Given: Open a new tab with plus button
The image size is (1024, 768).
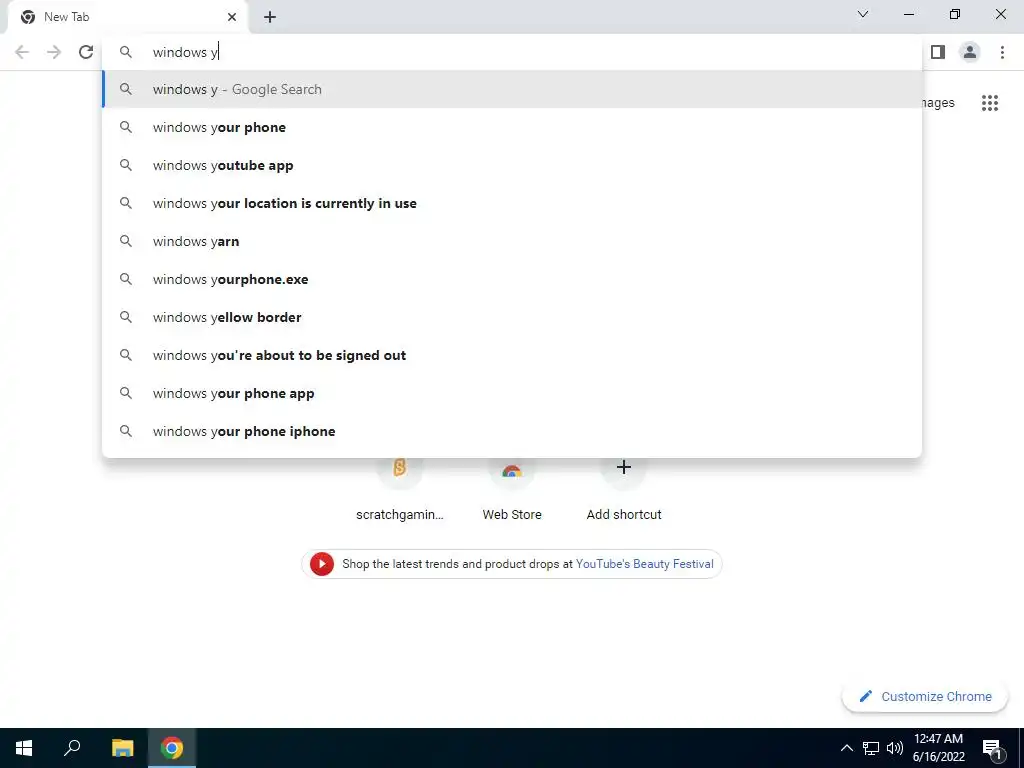Looking at the screenshot, I should [270, 17].
